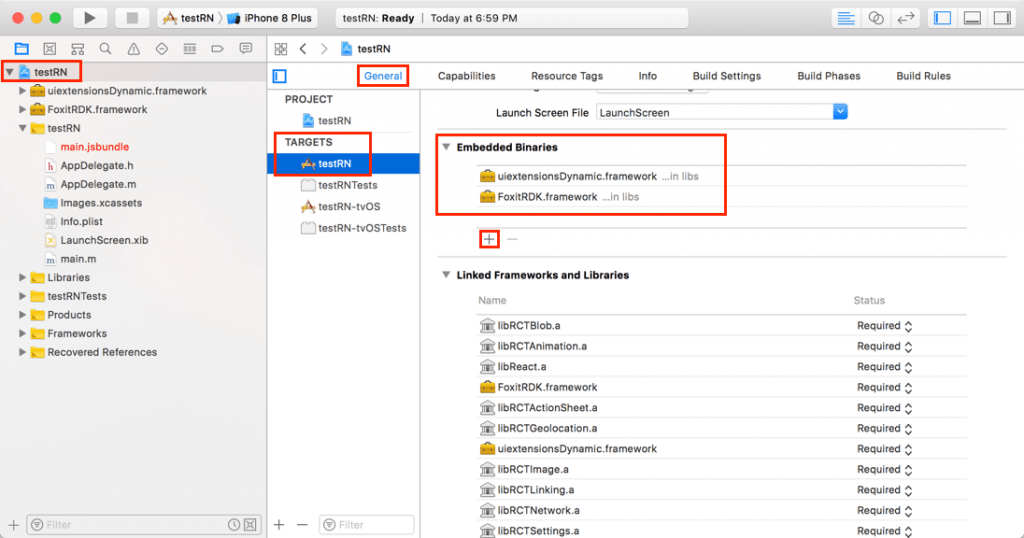Screen dimensions: 1024x538
Task: Change libReact.a Required status stepper
Action: point(908,367)
